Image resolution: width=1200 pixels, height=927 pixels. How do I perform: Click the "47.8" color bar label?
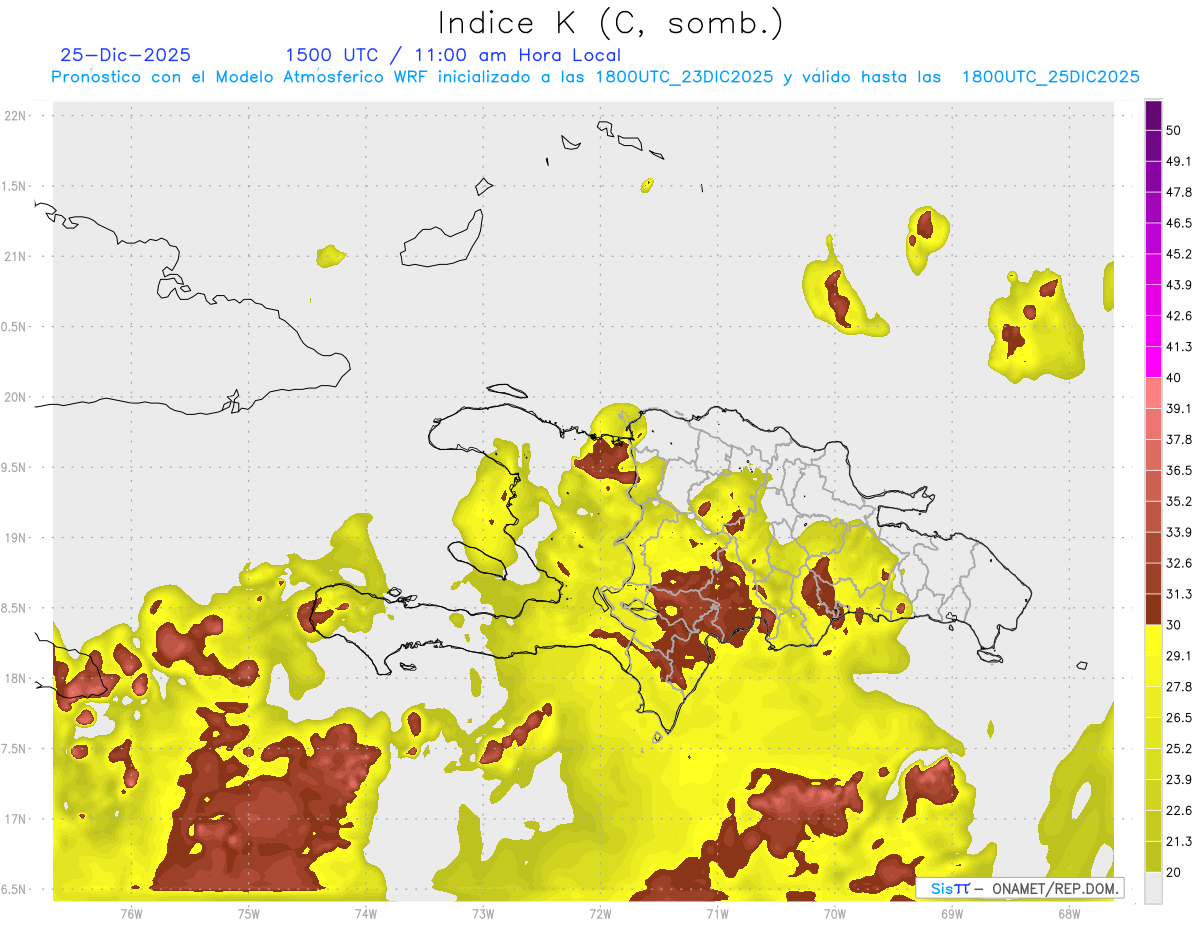pyautogui.click(x=1179, y=192)
